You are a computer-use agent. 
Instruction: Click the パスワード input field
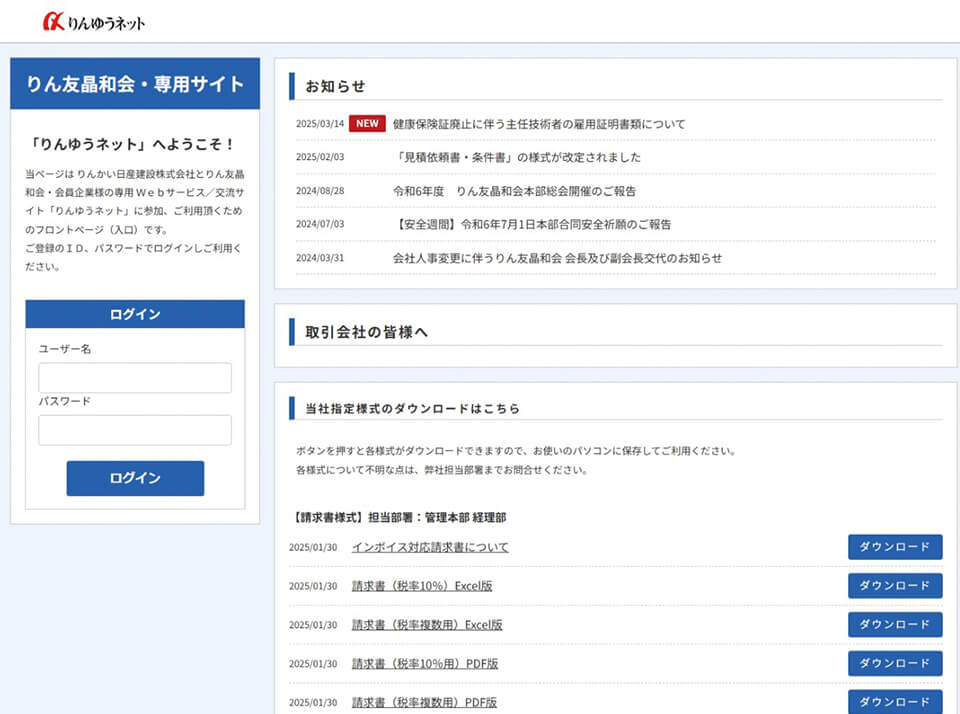click(135, 430)
